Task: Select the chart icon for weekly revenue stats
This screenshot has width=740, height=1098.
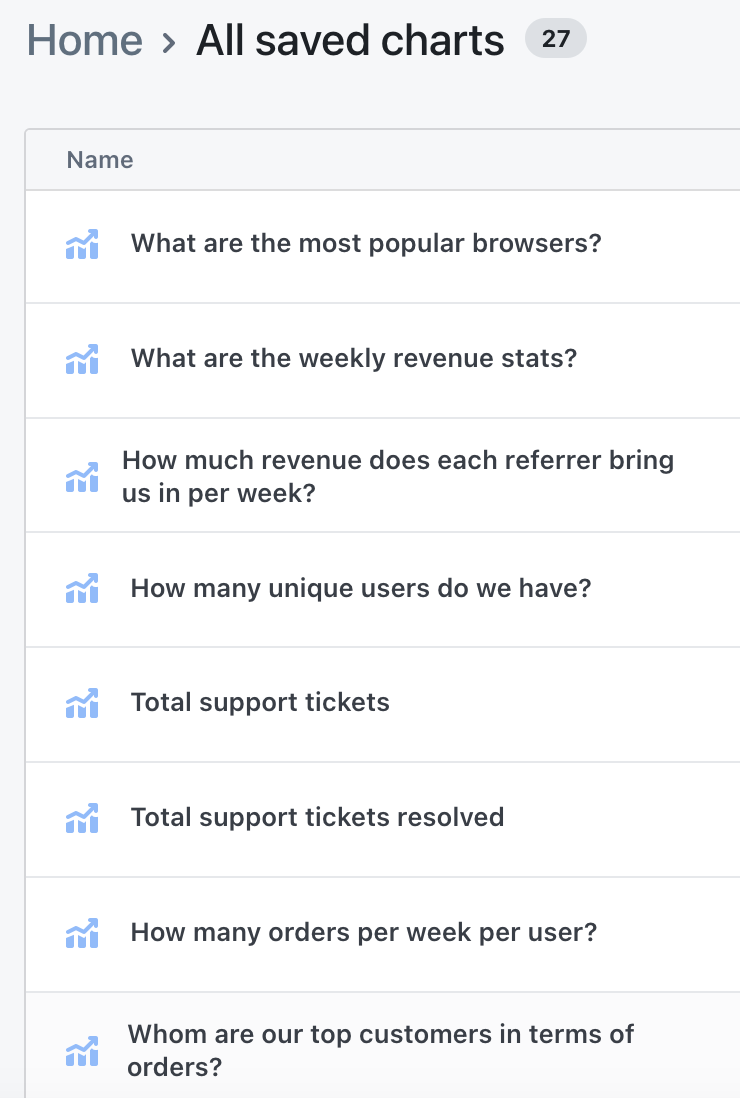Action: point(82,358)
